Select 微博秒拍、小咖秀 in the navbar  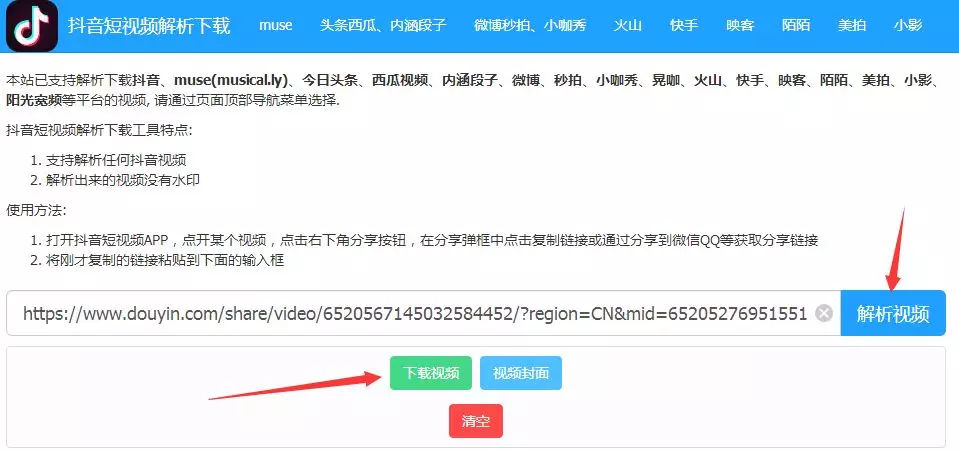tap(530, 26)
